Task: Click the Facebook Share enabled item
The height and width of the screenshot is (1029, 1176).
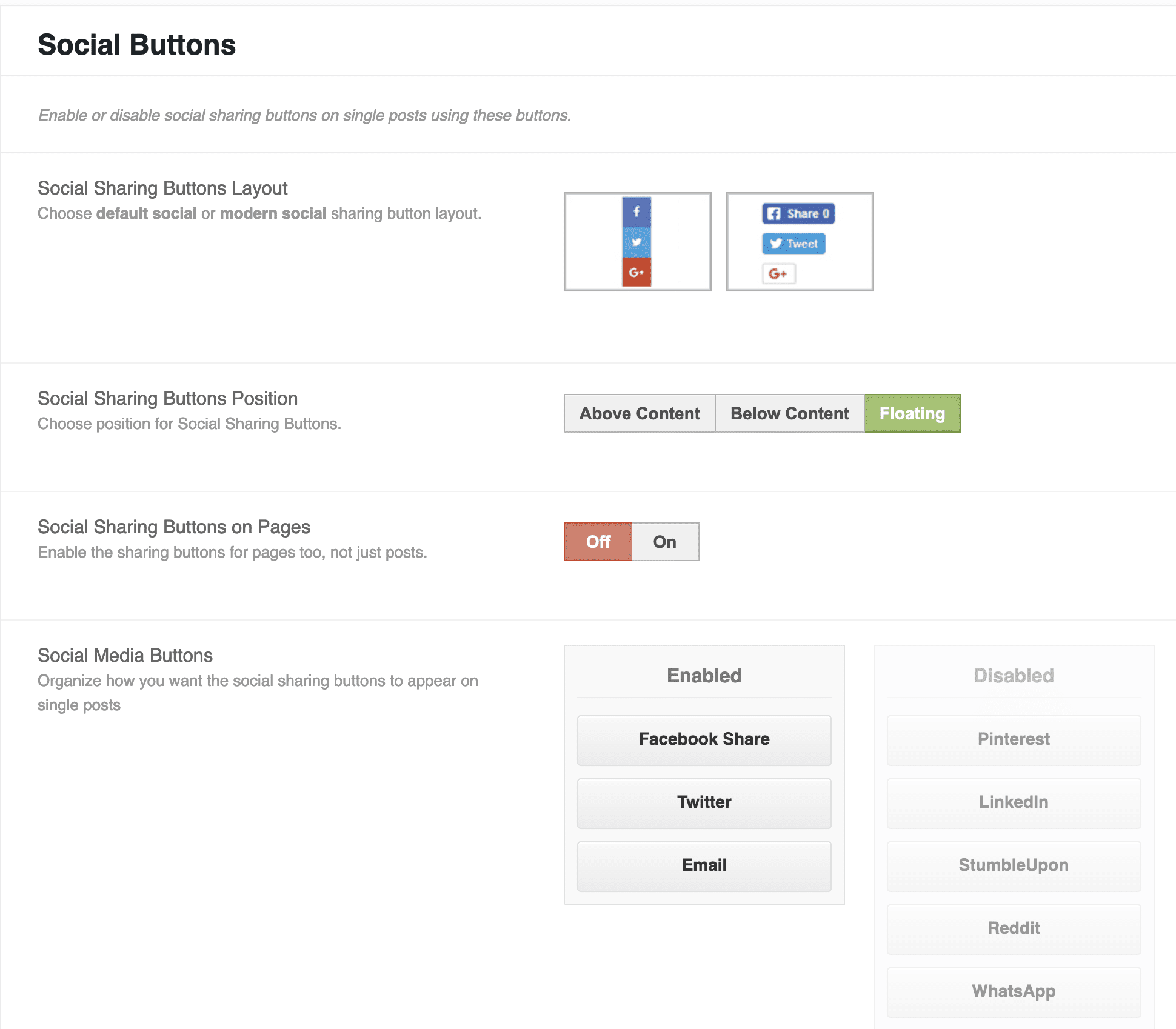Action: click(704, 739)
